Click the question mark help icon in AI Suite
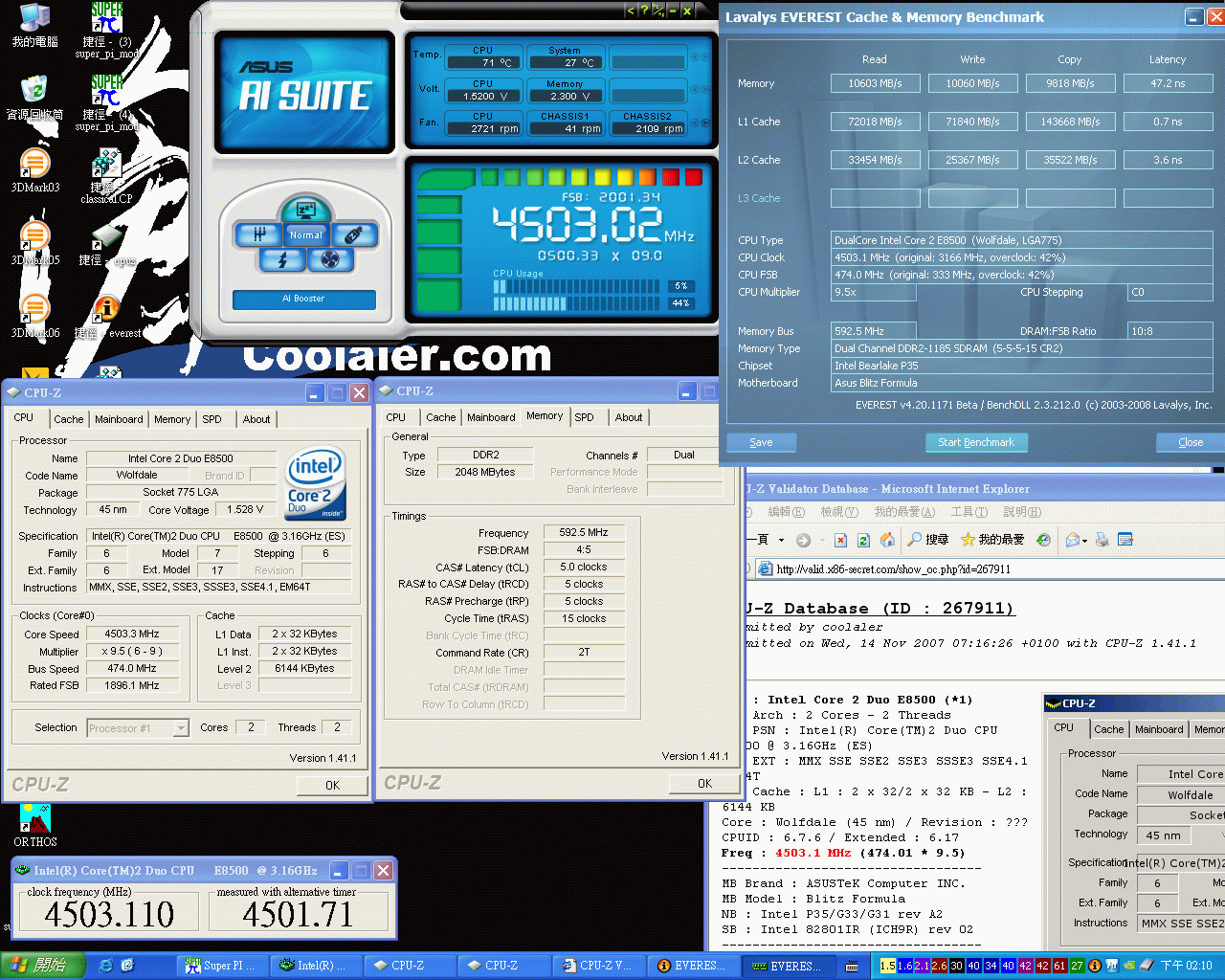Viewport: 1225px width, 980px height. [644, 11]
